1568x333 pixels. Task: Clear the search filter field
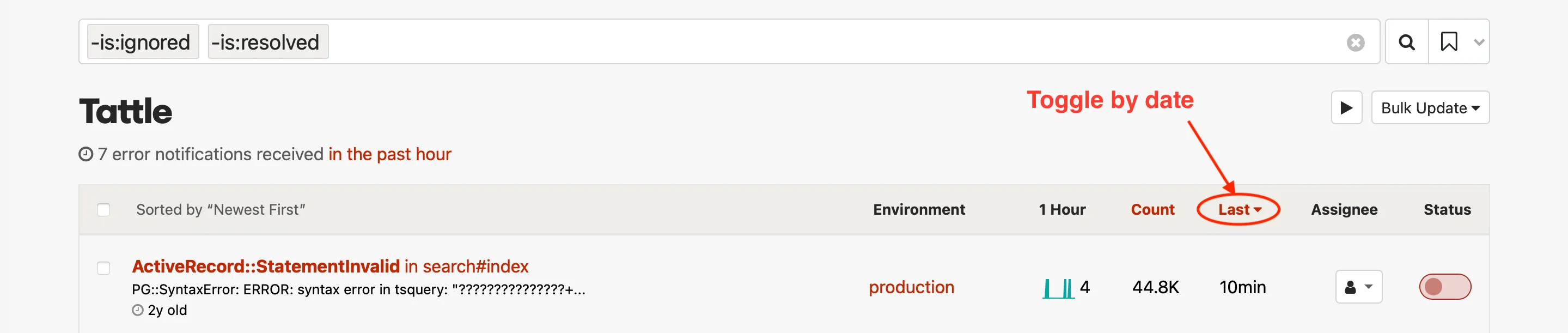[1355, 43]
